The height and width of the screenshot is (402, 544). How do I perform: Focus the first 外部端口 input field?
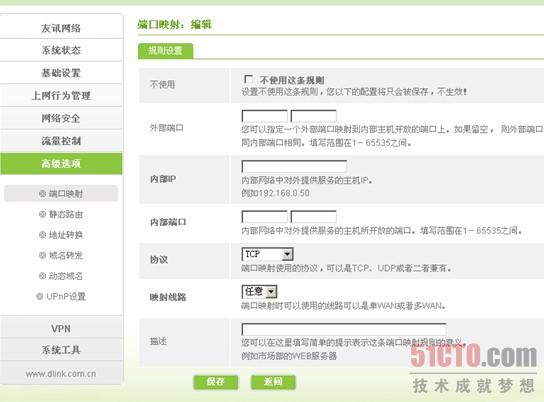(x=265, y=116)
